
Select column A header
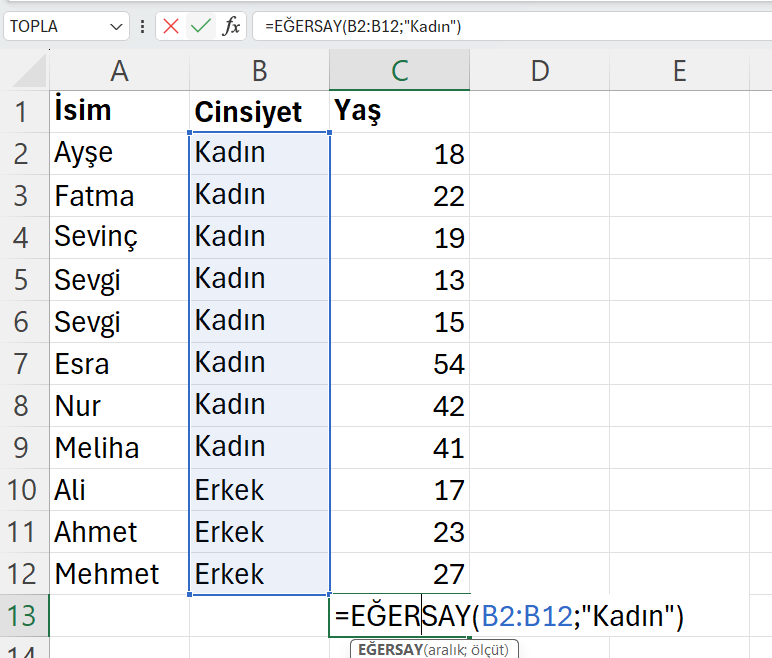(x=119, y=70)
